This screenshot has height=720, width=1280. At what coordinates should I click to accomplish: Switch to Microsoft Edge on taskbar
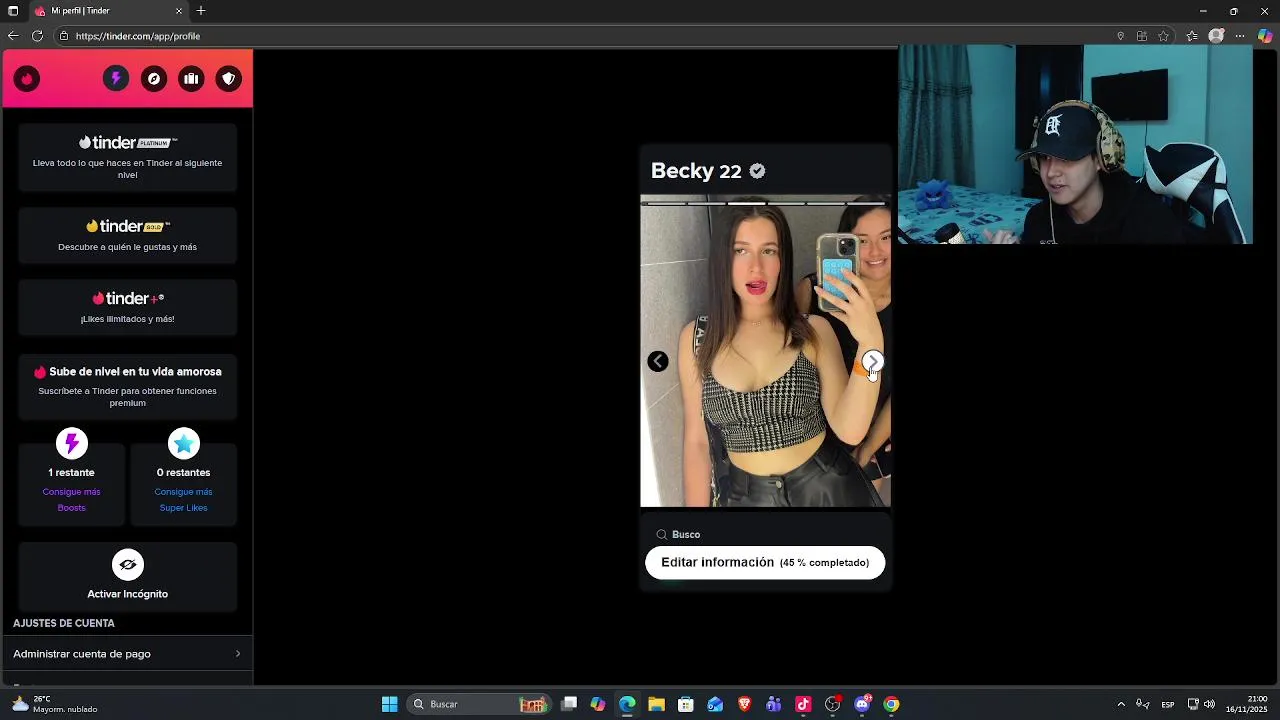click(627, 704)
